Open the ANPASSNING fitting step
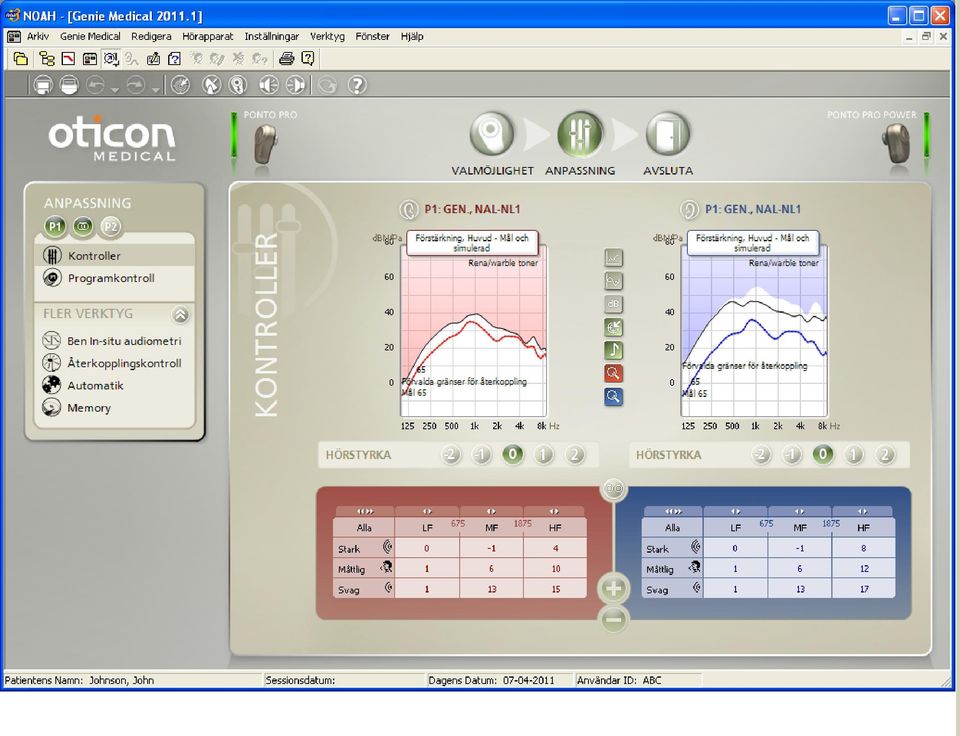This screenshot has height=736, width=960. pos(579,133)
